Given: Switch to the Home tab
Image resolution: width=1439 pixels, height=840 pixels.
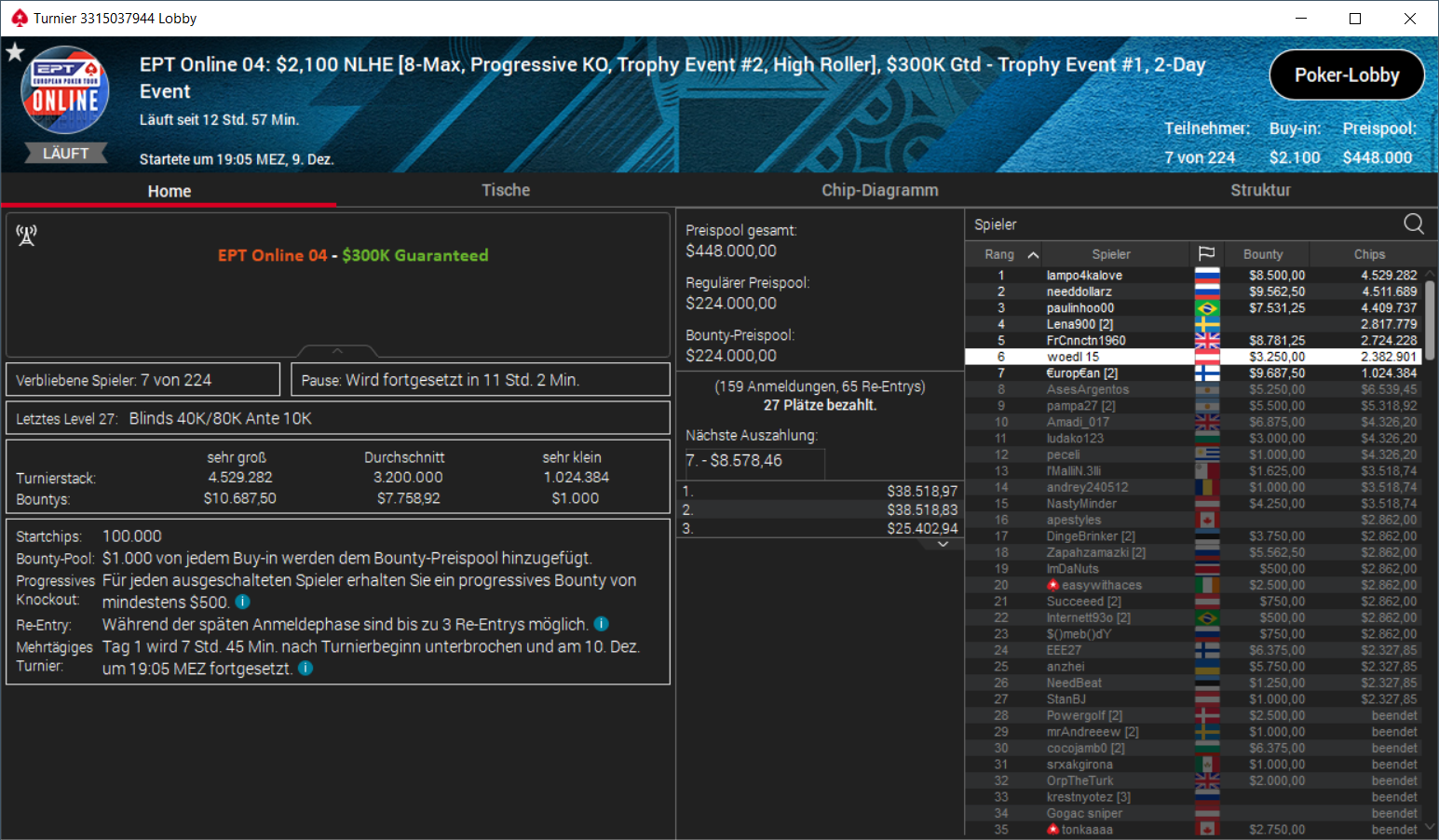Looking at the screenshot, I should 169,190.
